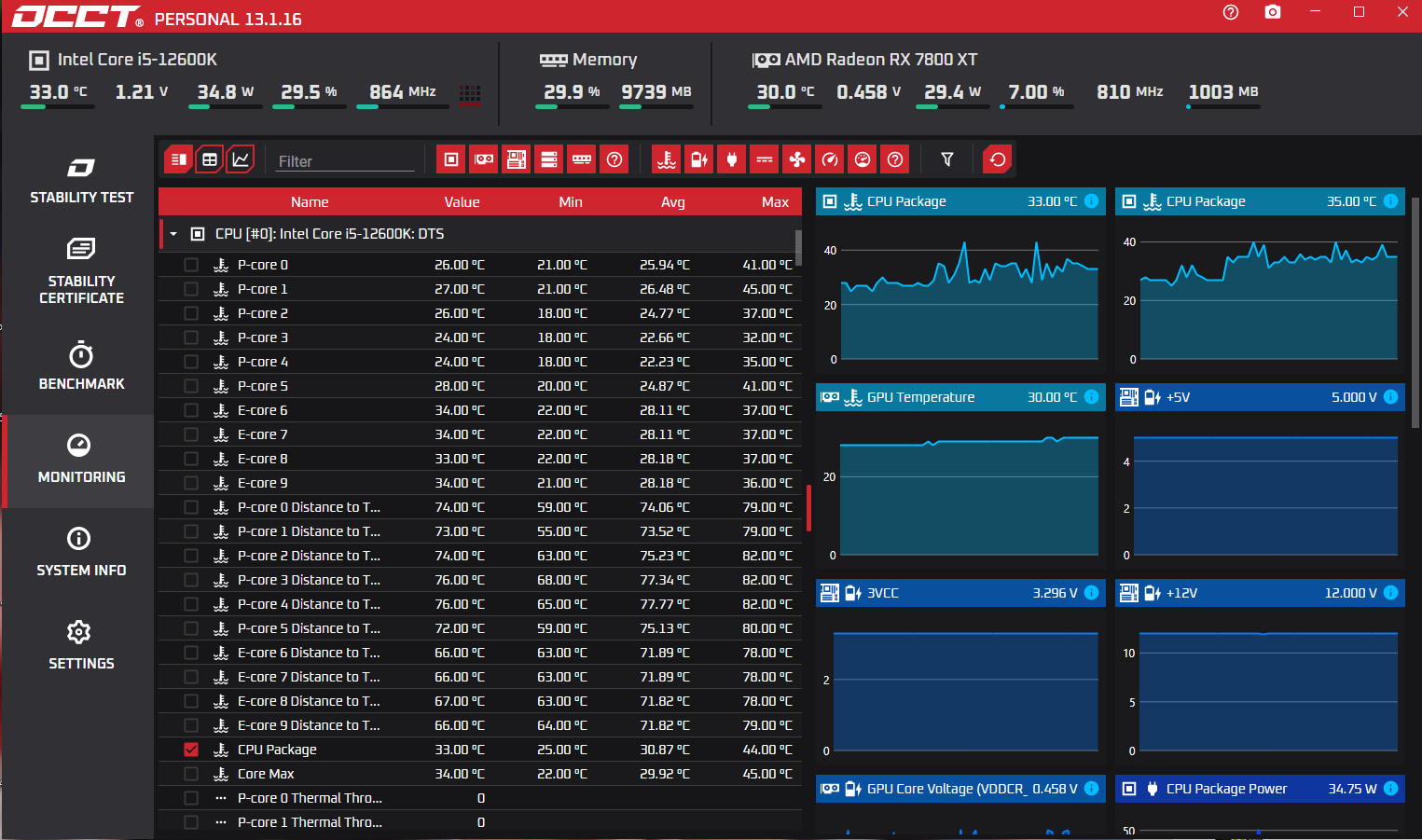
Task: Toggle the motherboard sensor filter
Action: [x=517, y=159]
